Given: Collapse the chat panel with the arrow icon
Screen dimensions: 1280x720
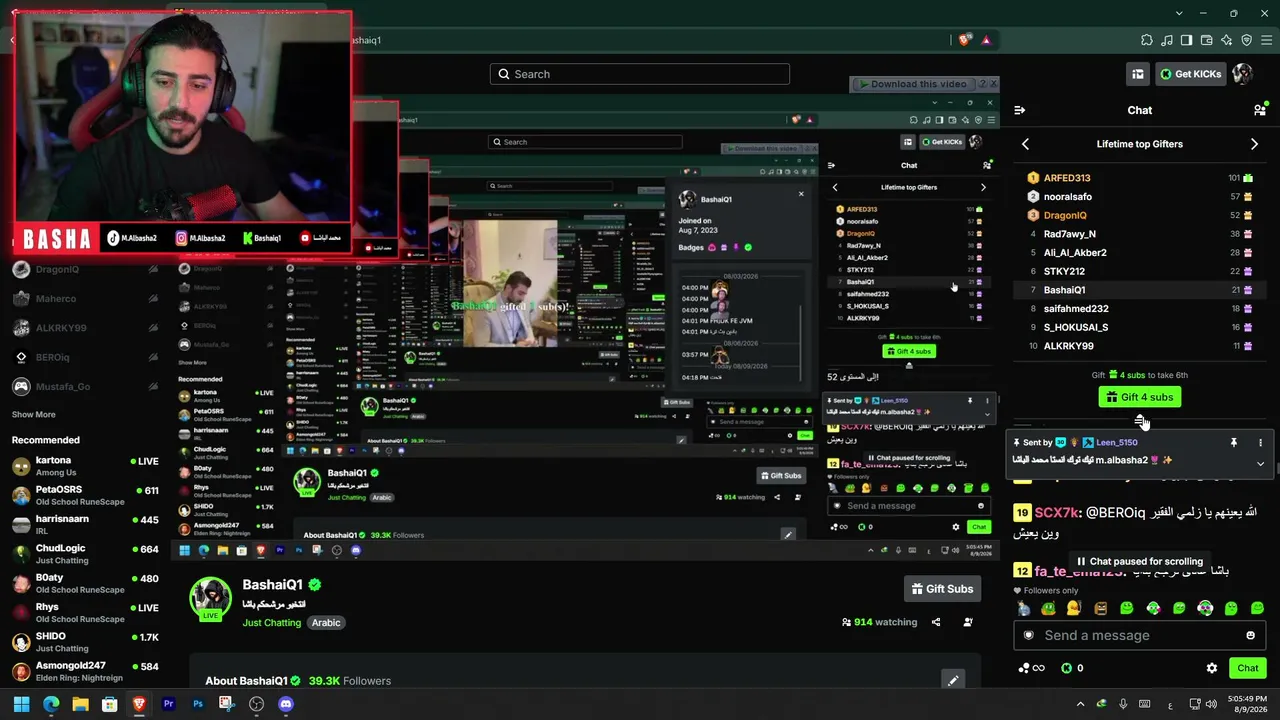Looking at the screenshot, I should 1019,110.
